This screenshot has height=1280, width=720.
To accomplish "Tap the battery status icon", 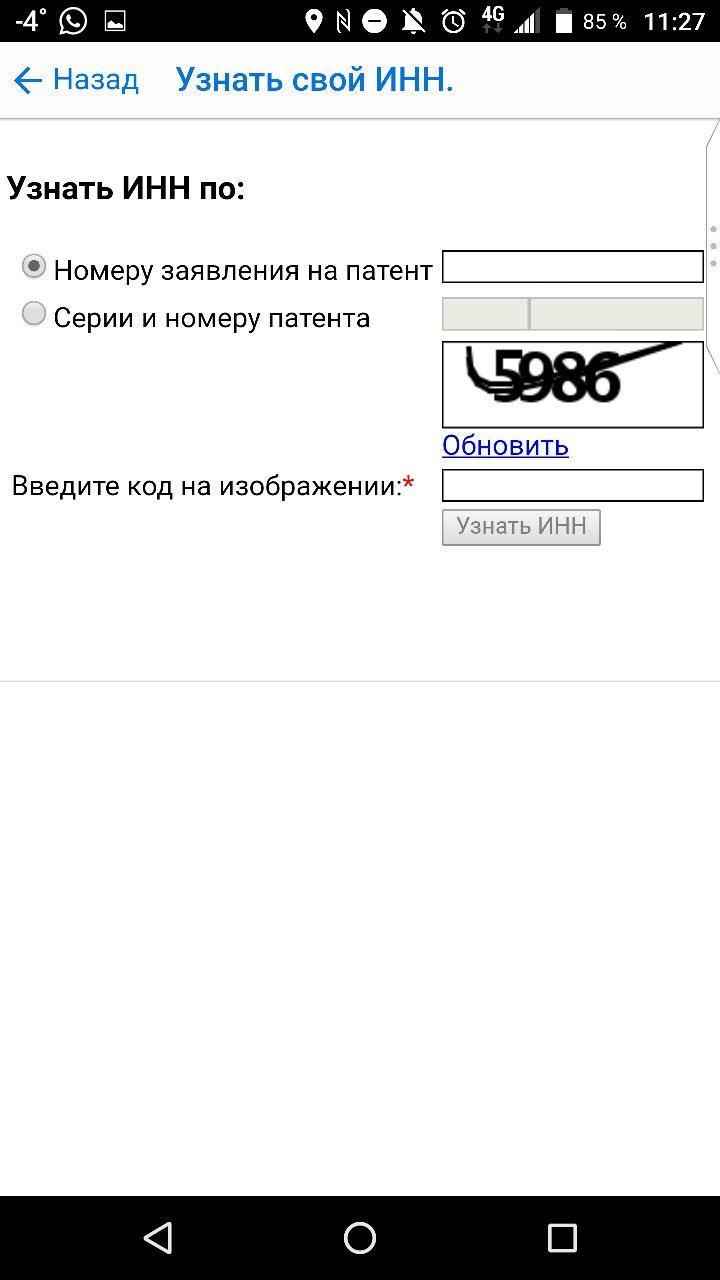I will click(564, 21).
